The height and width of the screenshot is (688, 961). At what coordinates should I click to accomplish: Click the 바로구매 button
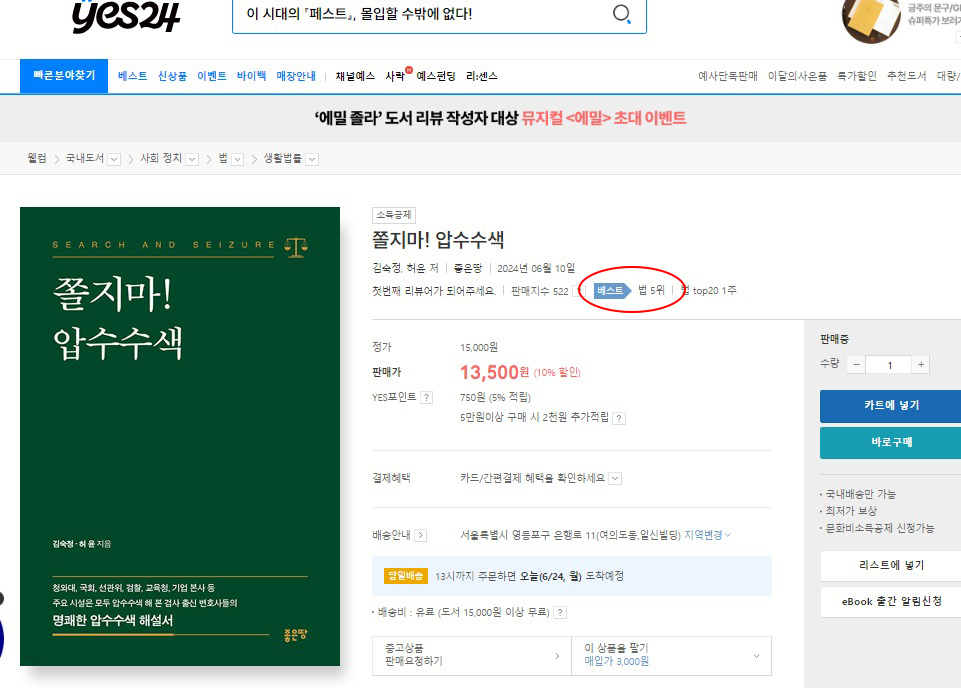[891, 442]
